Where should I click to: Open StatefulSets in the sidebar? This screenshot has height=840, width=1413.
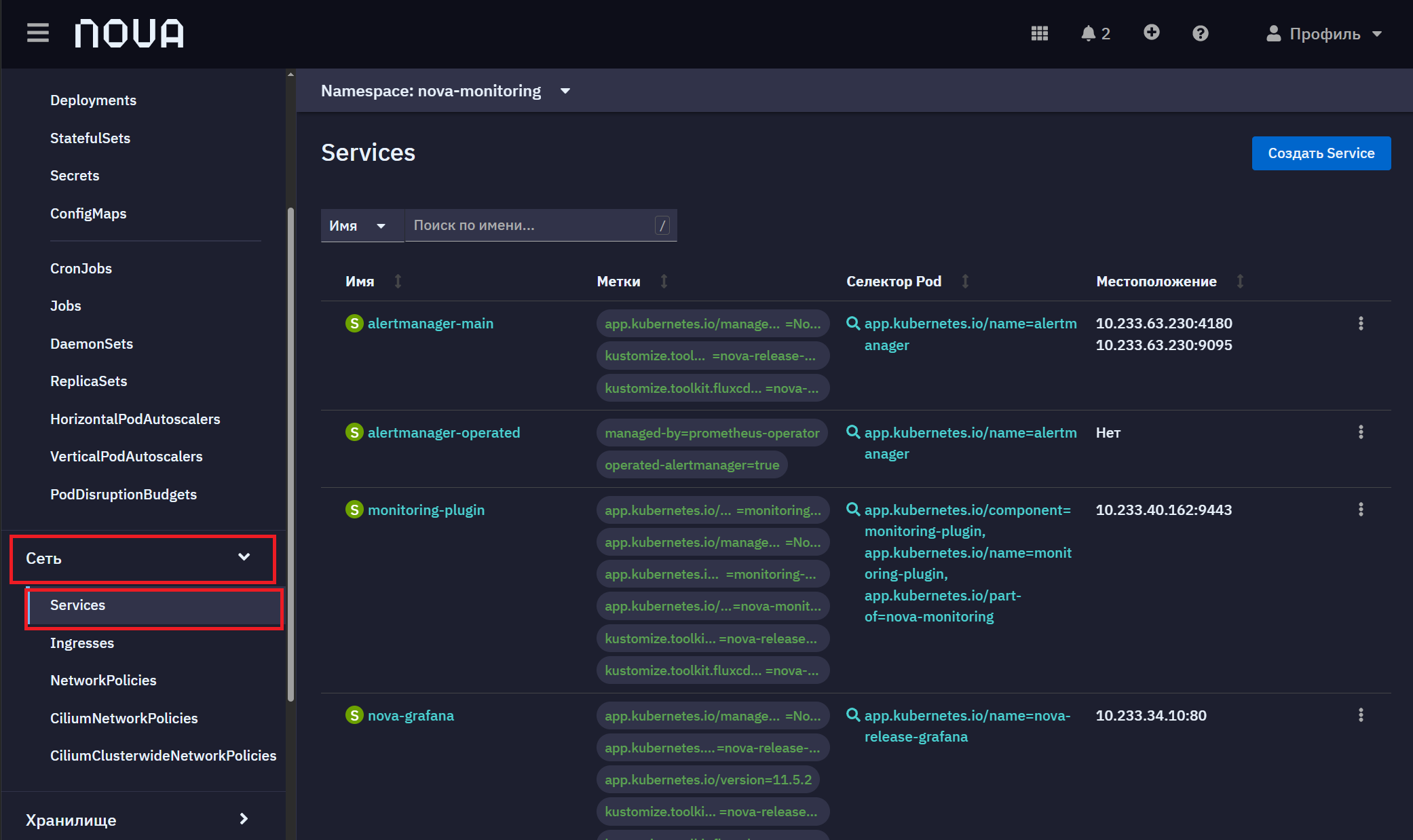coord(90,138)
